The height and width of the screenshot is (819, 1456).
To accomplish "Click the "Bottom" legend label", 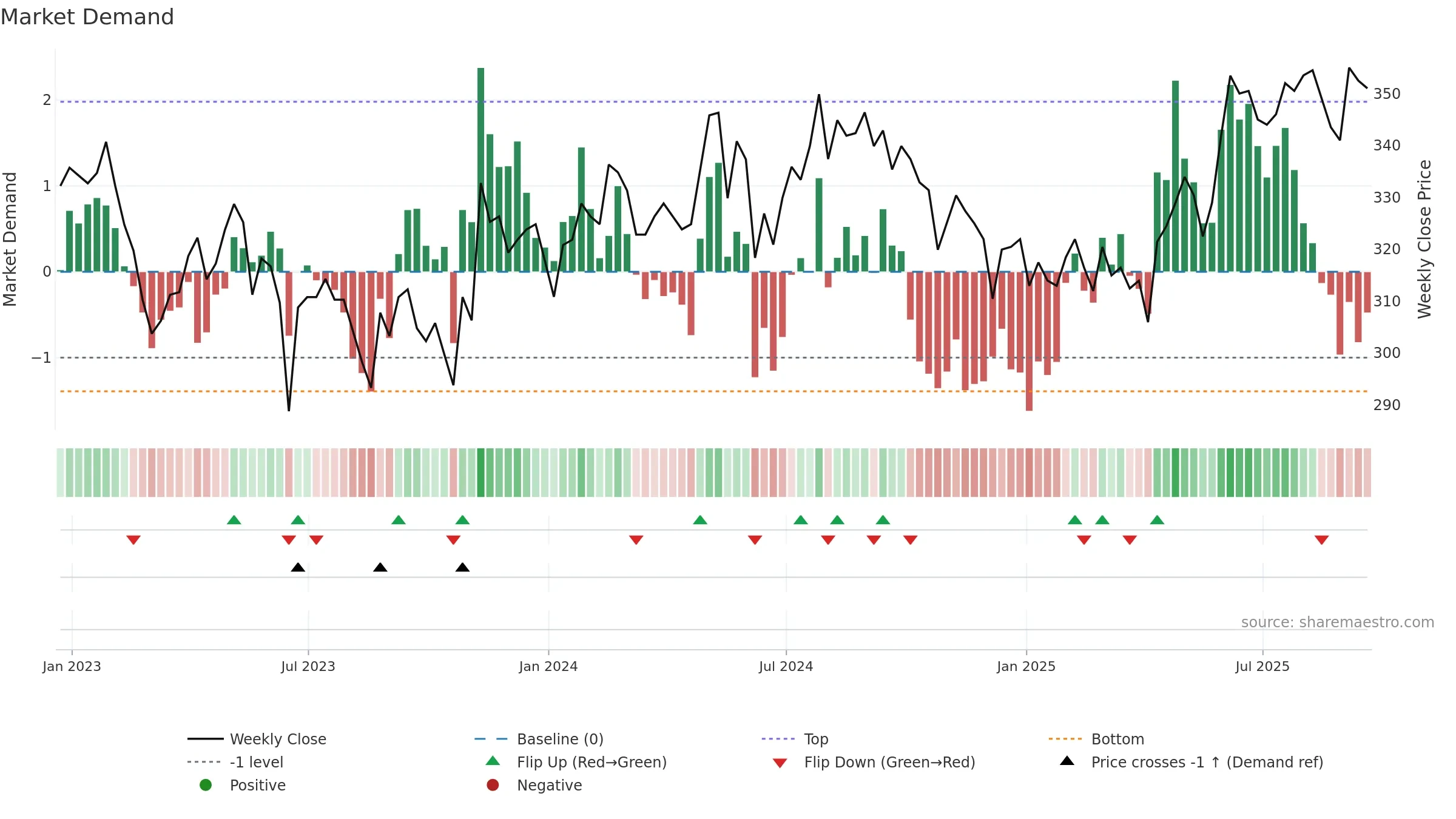I will [1117, 739].
